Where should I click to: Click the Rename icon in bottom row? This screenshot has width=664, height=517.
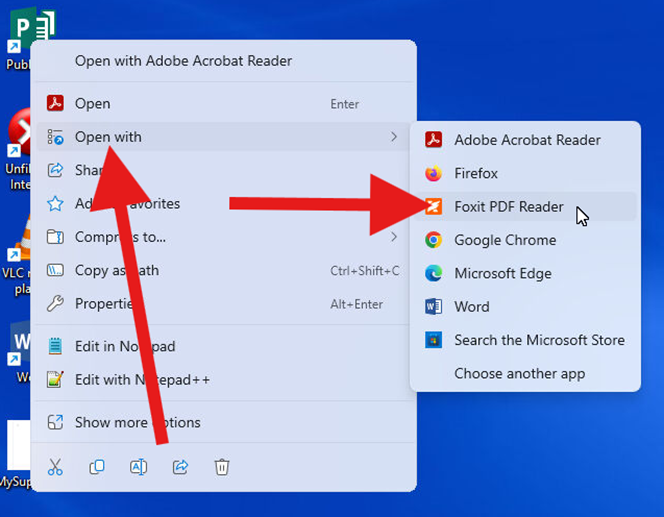pyautogui.click(x=139, y=467)
